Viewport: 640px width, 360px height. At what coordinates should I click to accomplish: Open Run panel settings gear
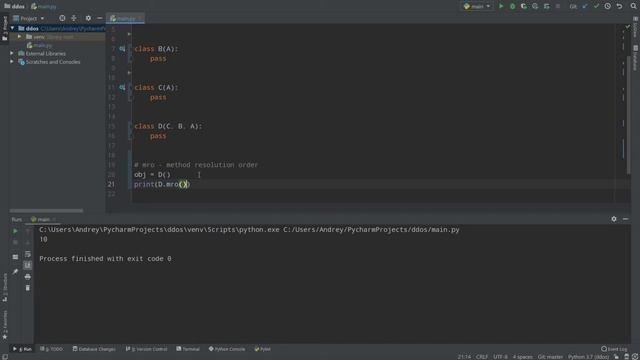[614, 219]
